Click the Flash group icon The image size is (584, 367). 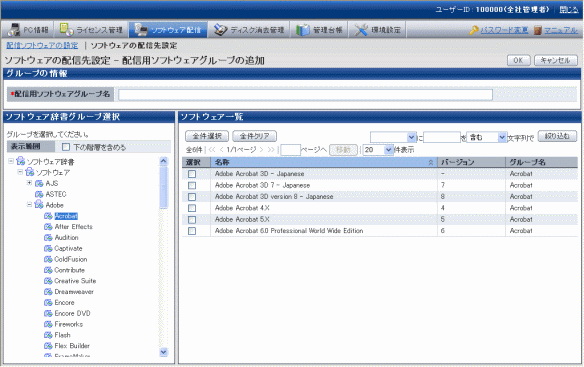click(48, 335)
